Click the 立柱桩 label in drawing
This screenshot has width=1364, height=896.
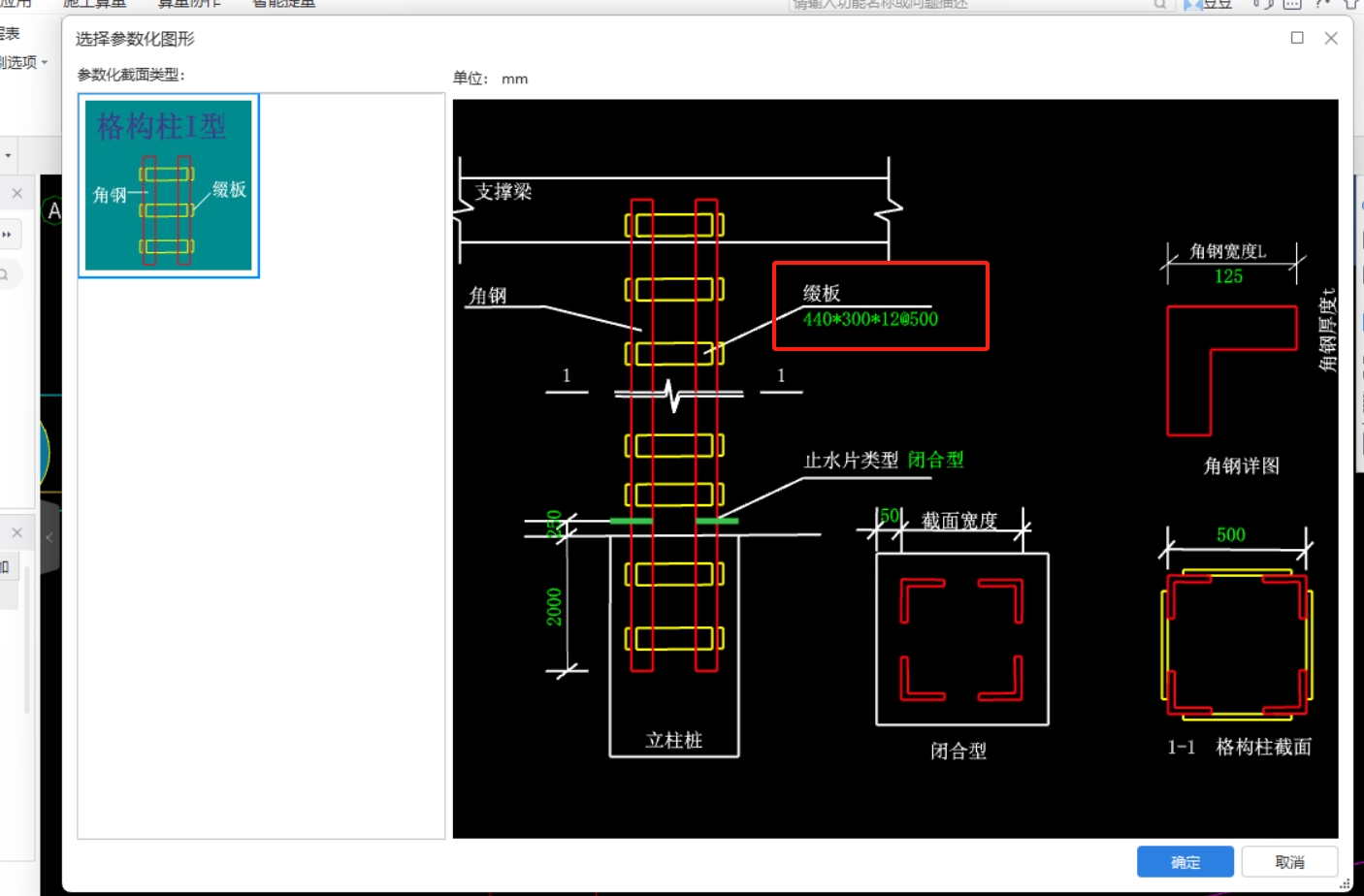673,740
